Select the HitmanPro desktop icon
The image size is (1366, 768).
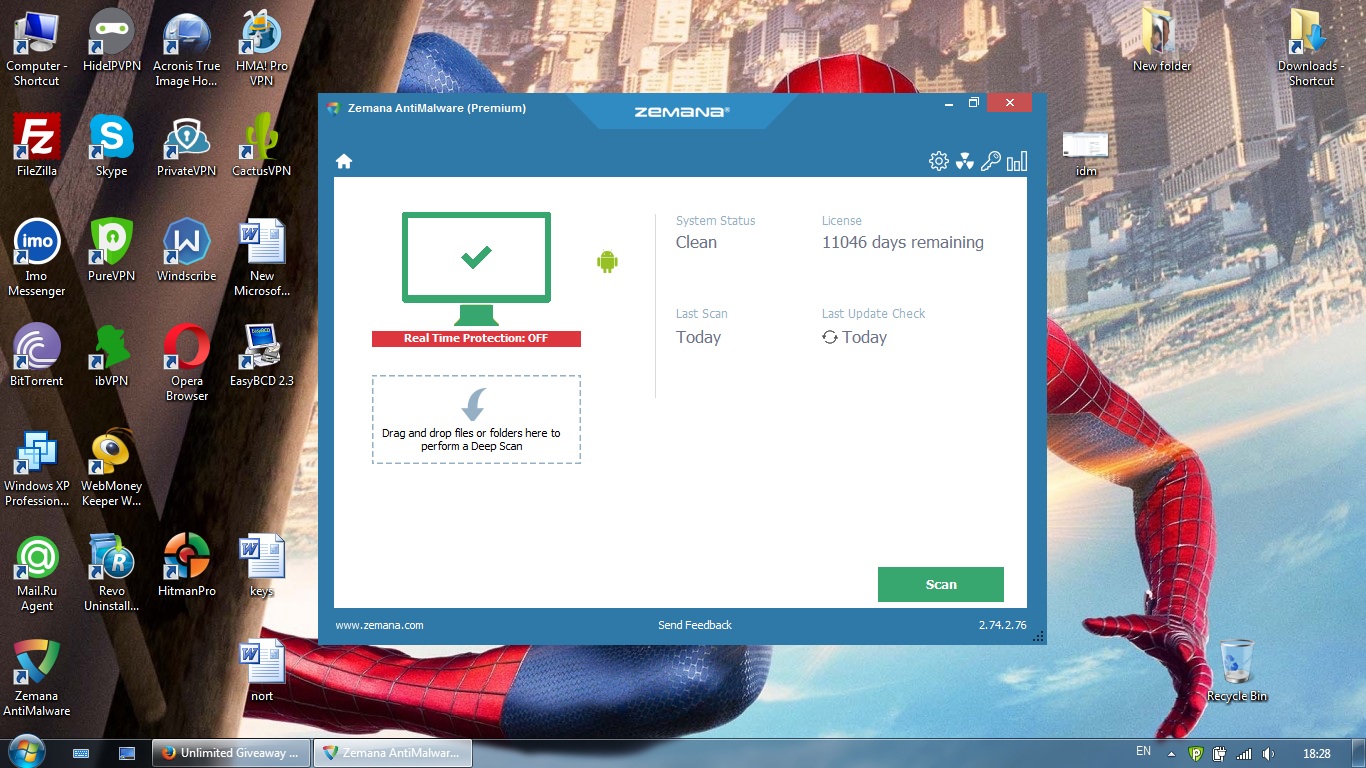(x=187, y=566)
